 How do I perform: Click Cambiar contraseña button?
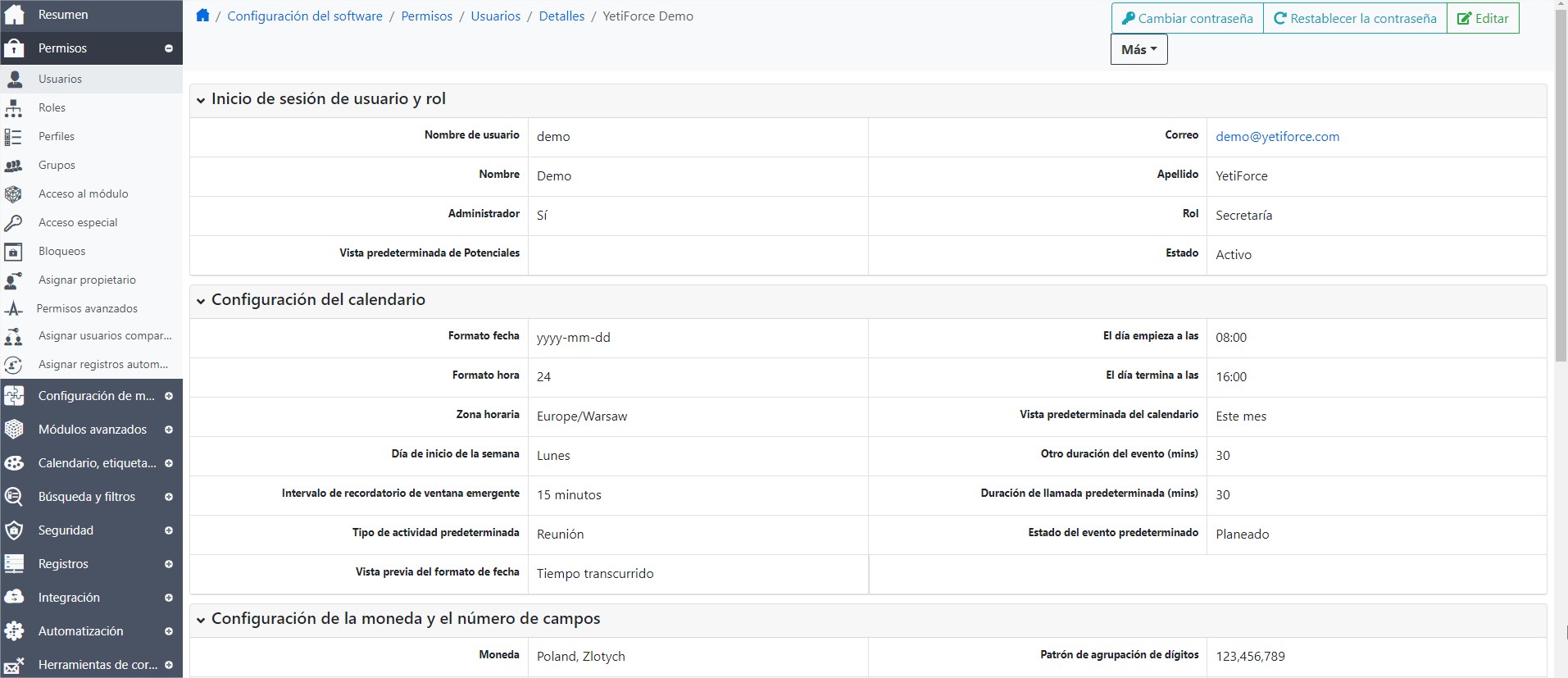pyautogui.click(x=1187, y=18)
